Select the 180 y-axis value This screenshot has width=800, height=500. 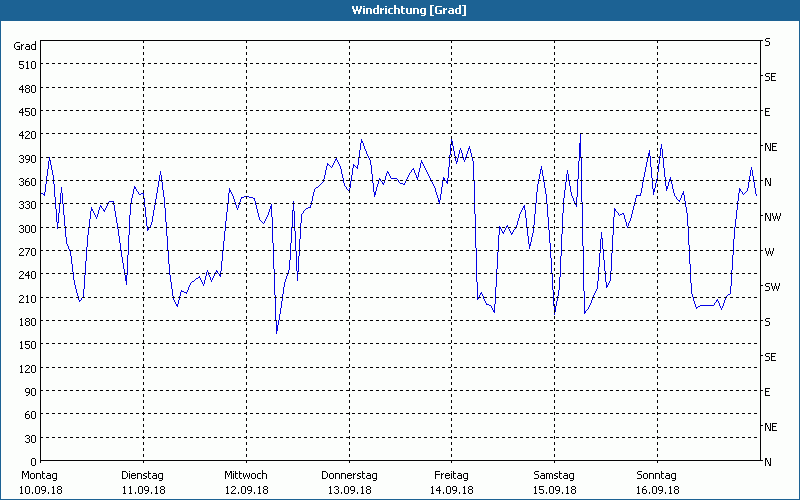pyautogui.click(x=28, y=322)
